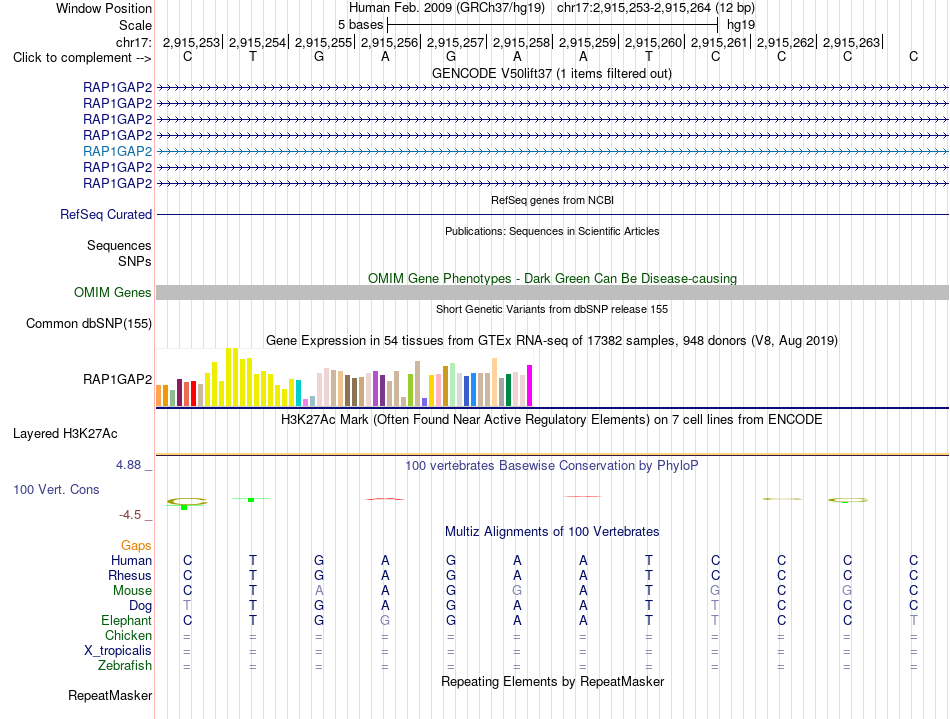
Task: Click the Gaps label in Multiz alignment
Action: tap(136, 545)
